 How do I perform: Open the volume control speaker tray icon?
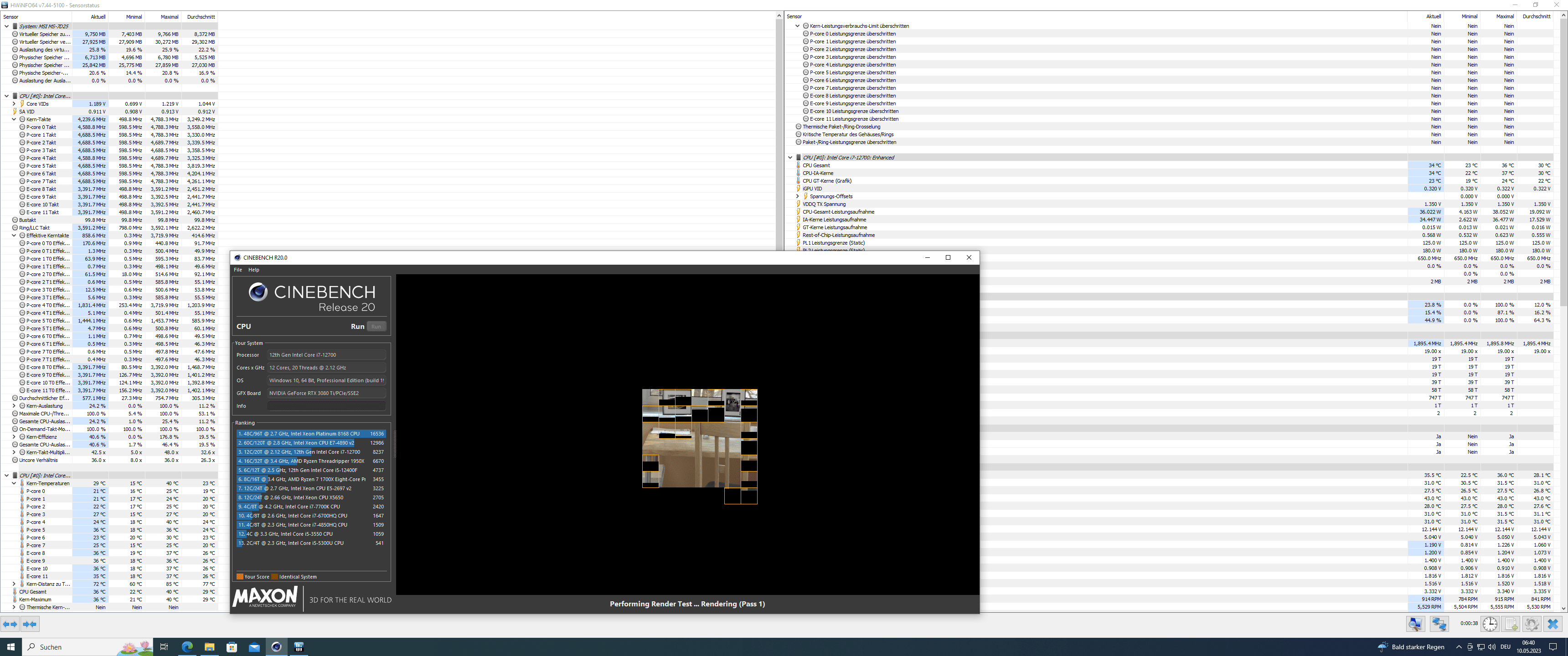click(x=1491, y=647)
